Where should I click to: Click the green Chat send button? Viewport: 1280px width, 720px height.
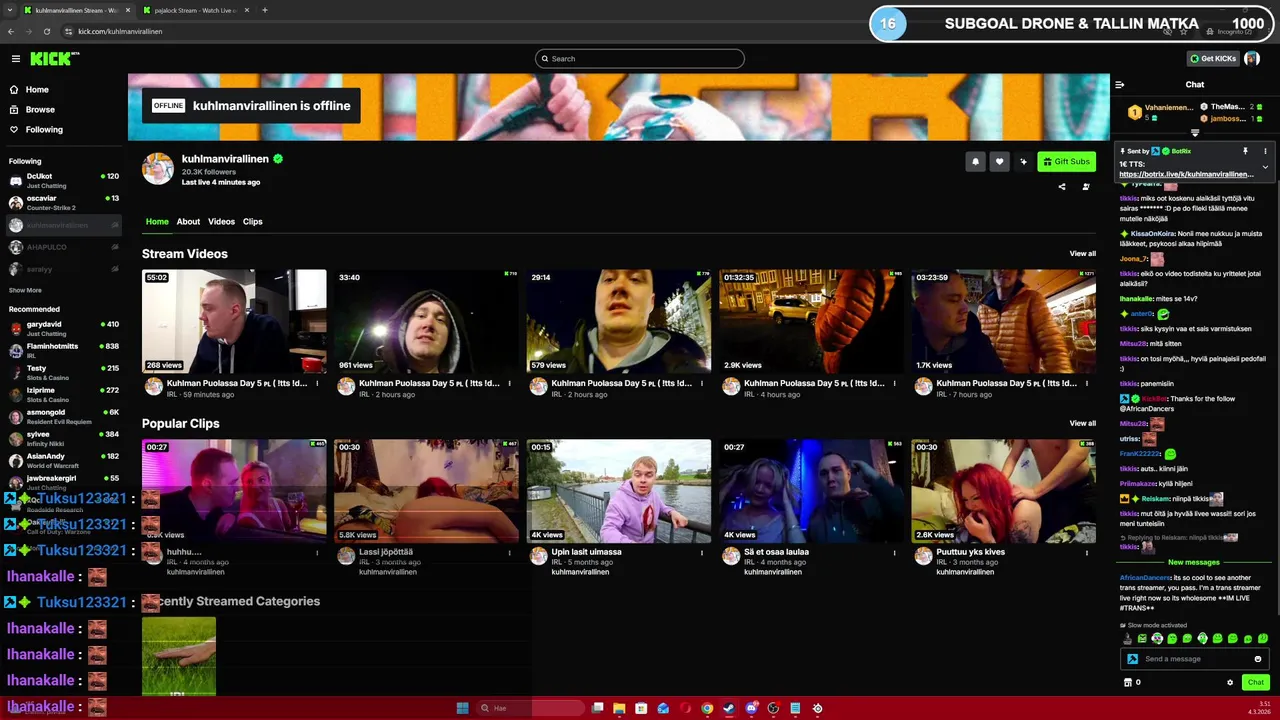(1256, 682)
